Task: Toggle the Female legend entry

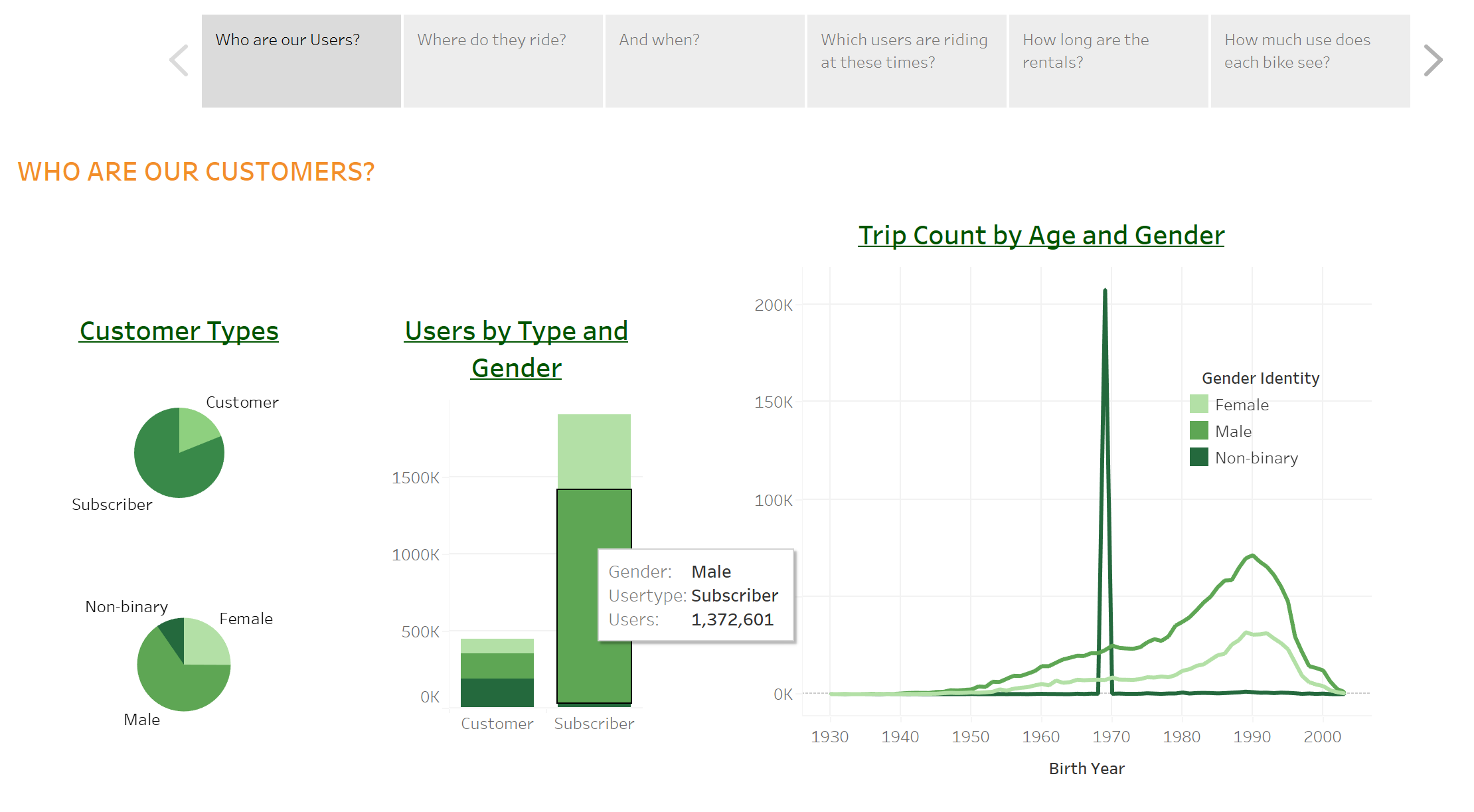Action: (1240, 404)
